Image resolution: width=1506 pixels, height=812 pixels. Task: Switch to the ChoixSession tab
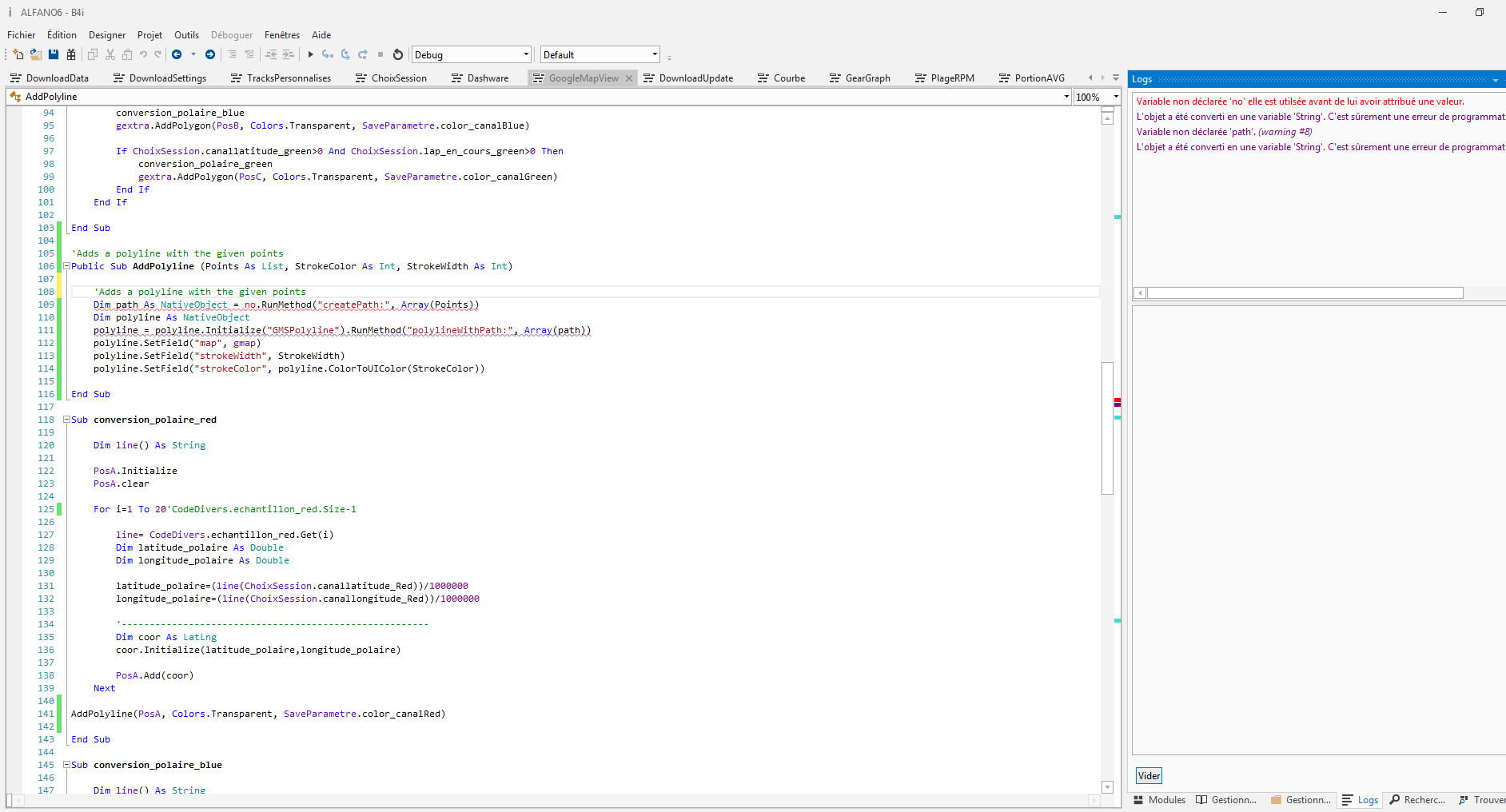click(398, 78)
